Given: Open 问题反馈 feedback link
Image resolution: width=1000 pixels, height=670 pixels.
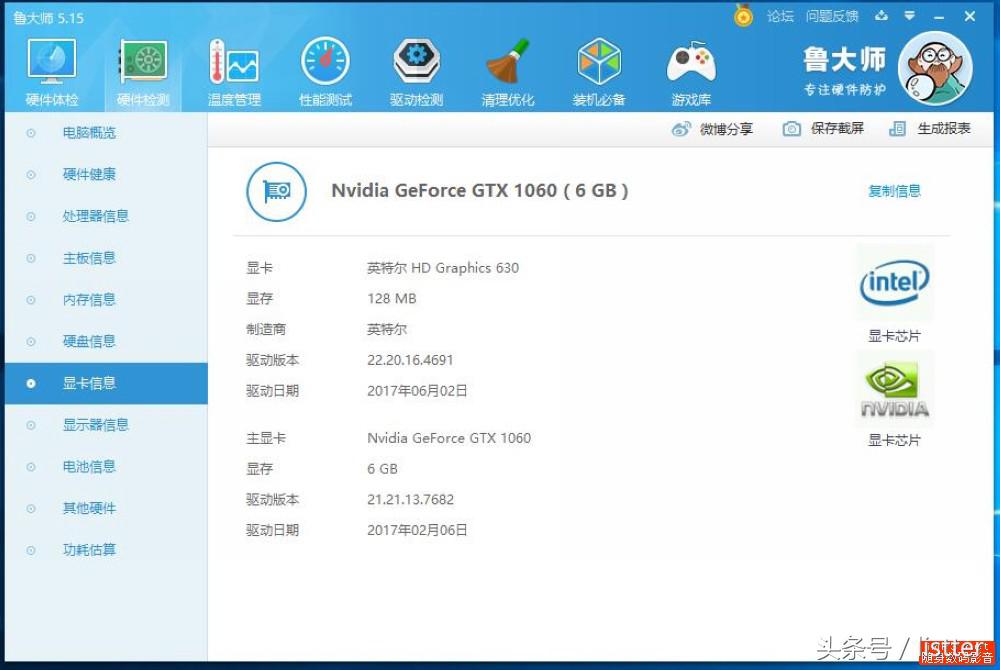Looking at the screenshot, I should coord(832,16).
